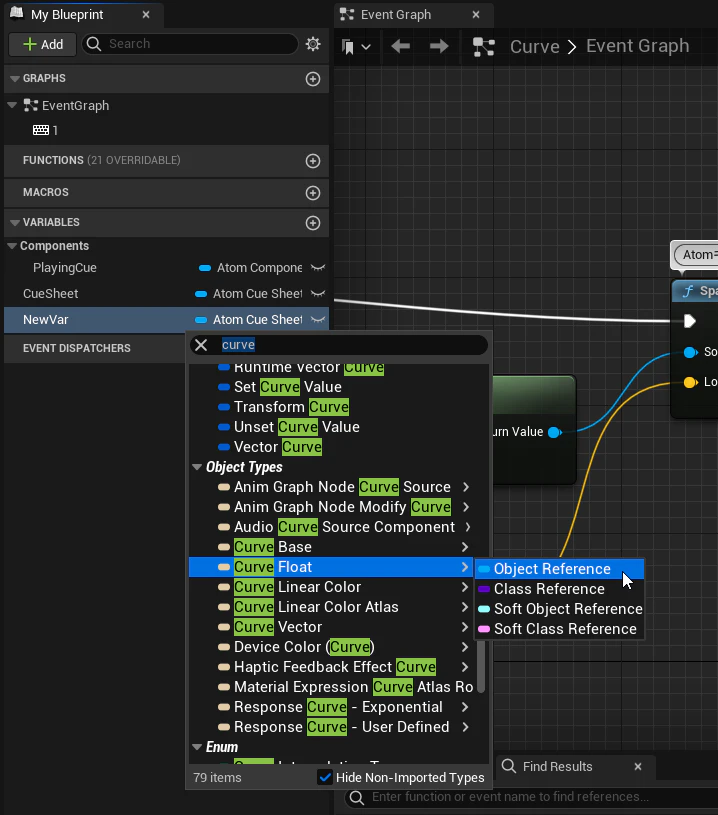Viewport: 718px width, 815px height.
Task: Toggle Hide Non-Imported Types checkbox
Action: (x=325, y=778)
